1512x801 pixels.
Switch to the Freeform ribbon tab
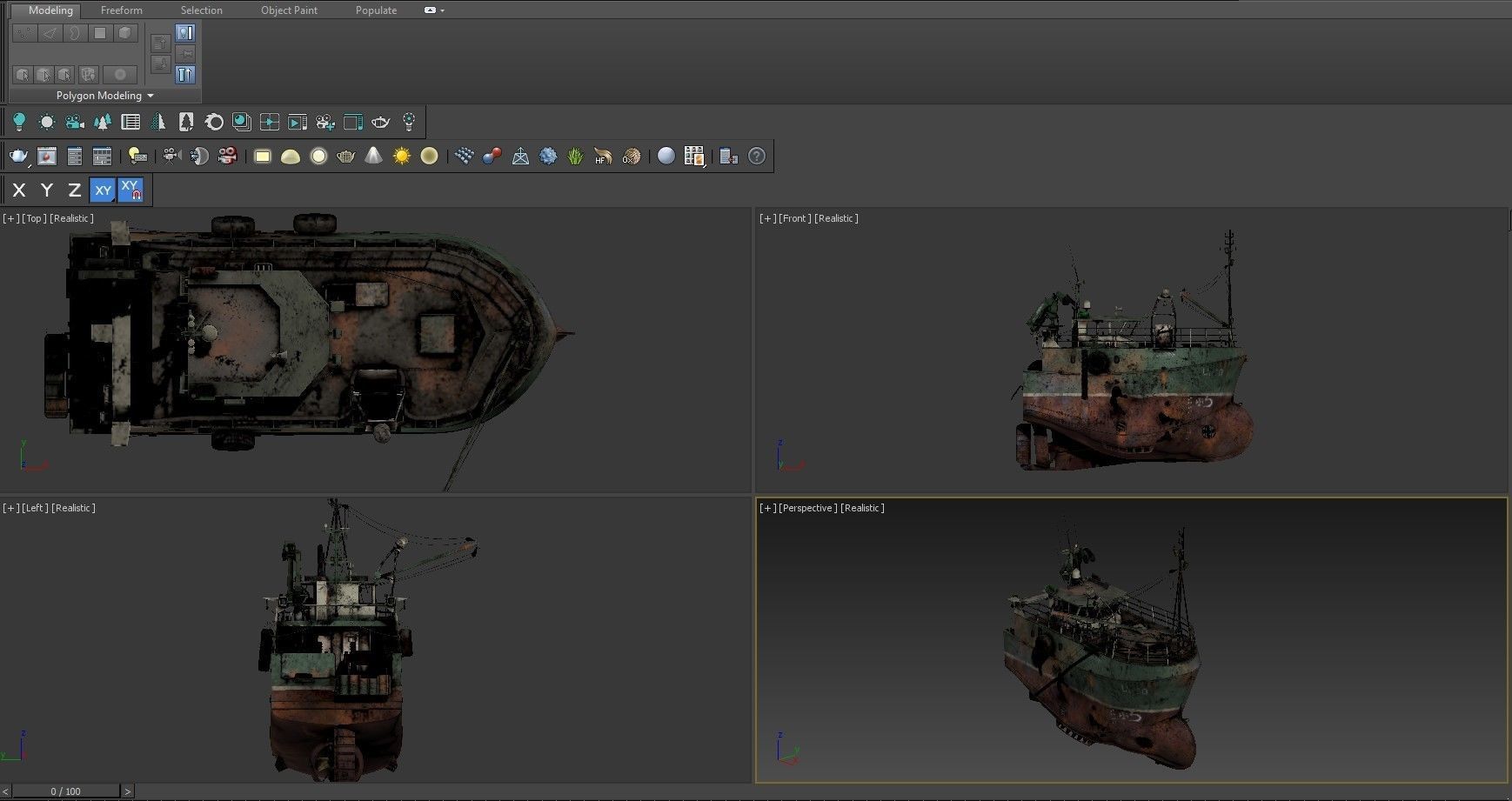pos(121,10)
